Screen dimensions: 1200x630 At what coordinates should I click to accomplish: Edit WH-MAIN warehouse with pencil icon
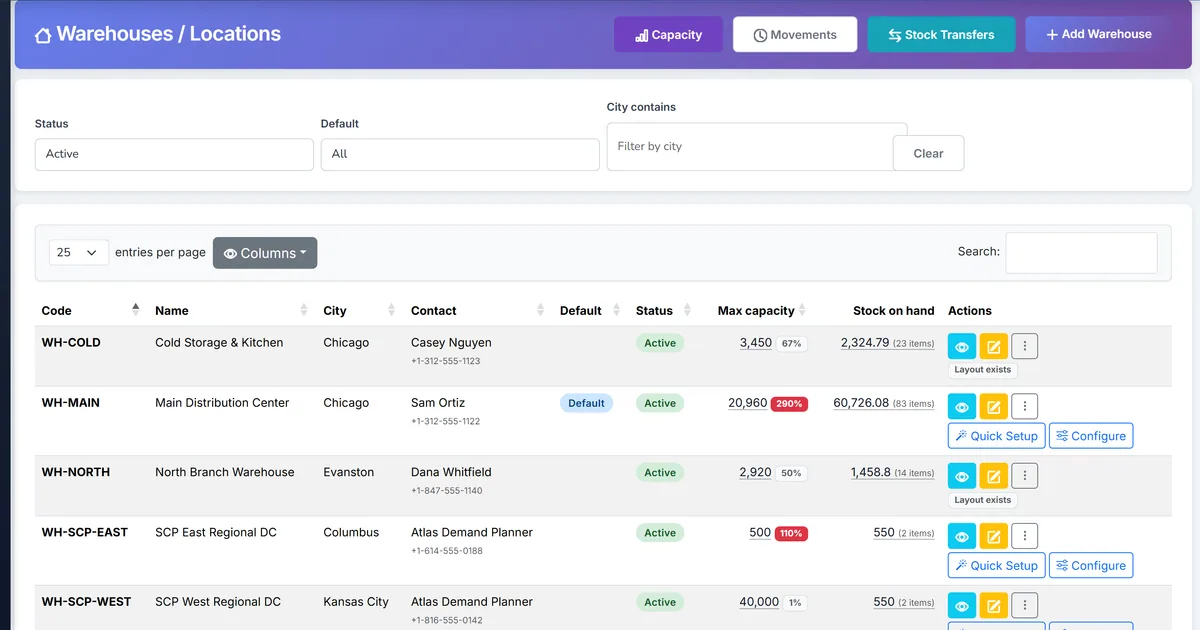(x=993, y=407)
